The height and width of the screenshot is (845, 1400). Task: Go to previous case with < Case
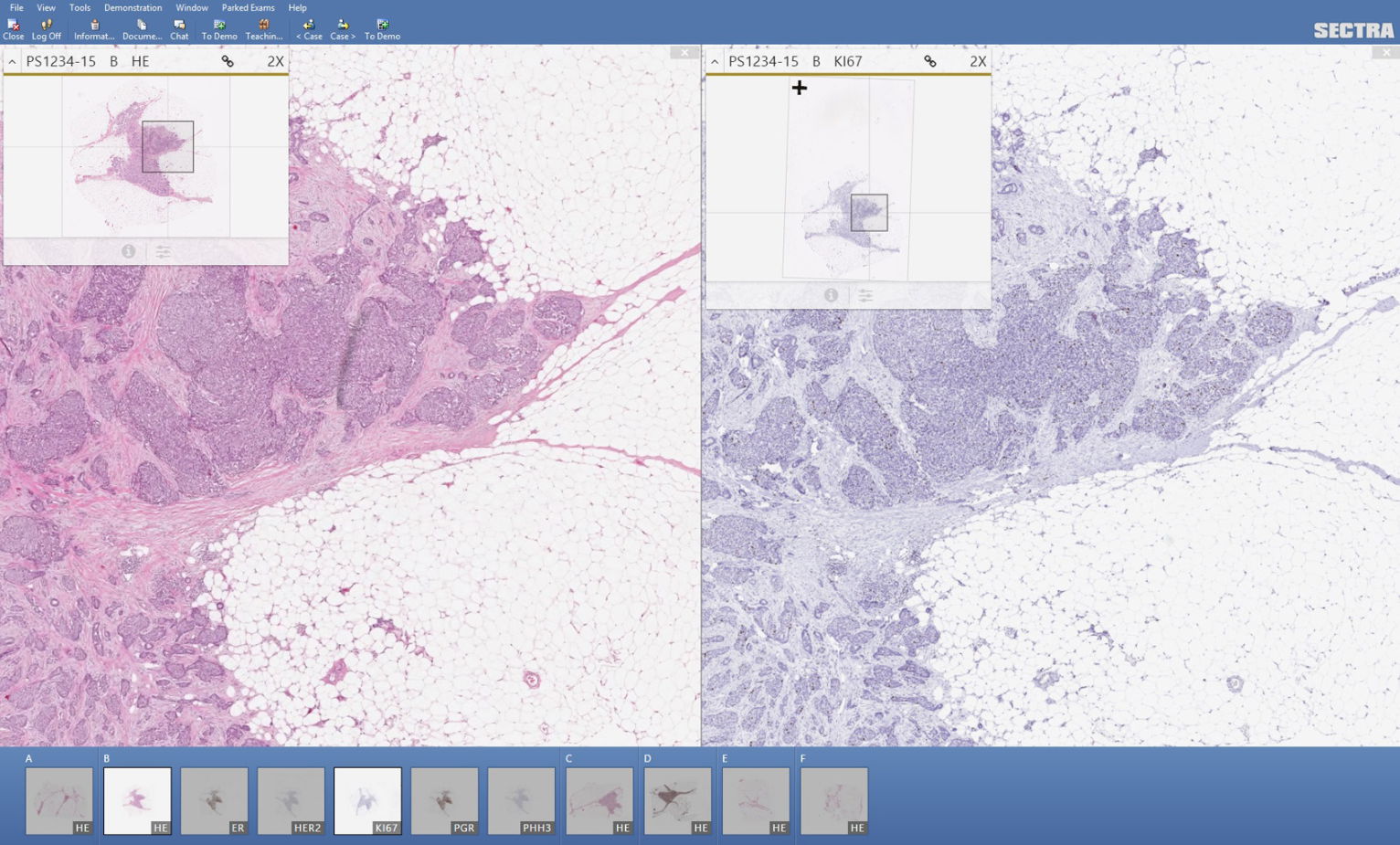pyautogui.click(x=308, y=27)
